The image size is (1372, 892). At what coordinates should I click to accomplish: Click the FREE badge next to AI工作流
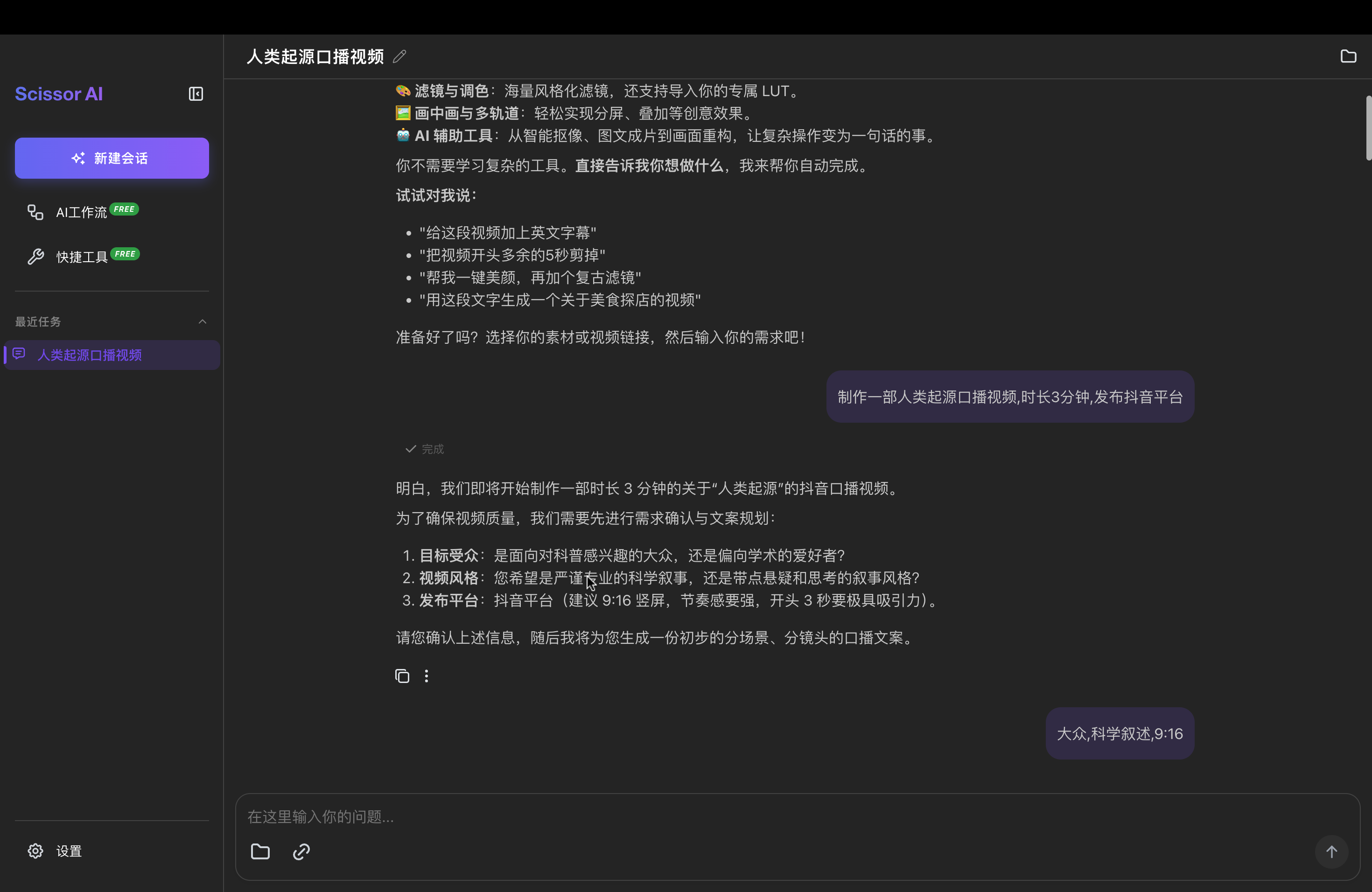[125, 209]
